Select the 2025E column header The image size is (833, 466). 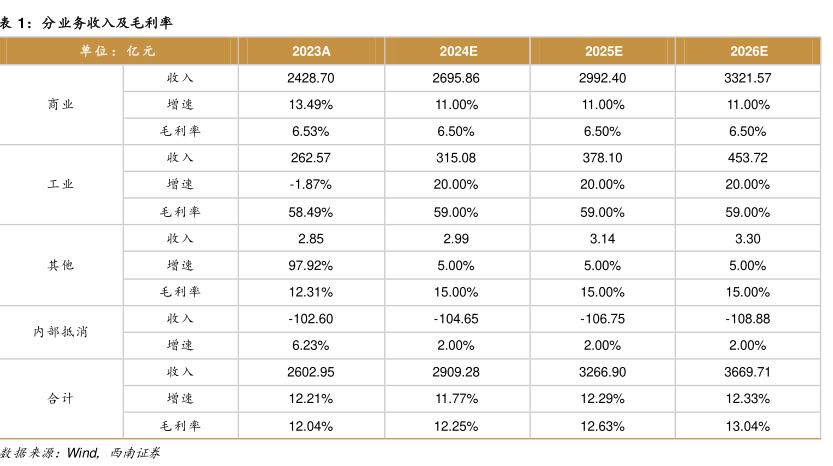tap(604, 51)
